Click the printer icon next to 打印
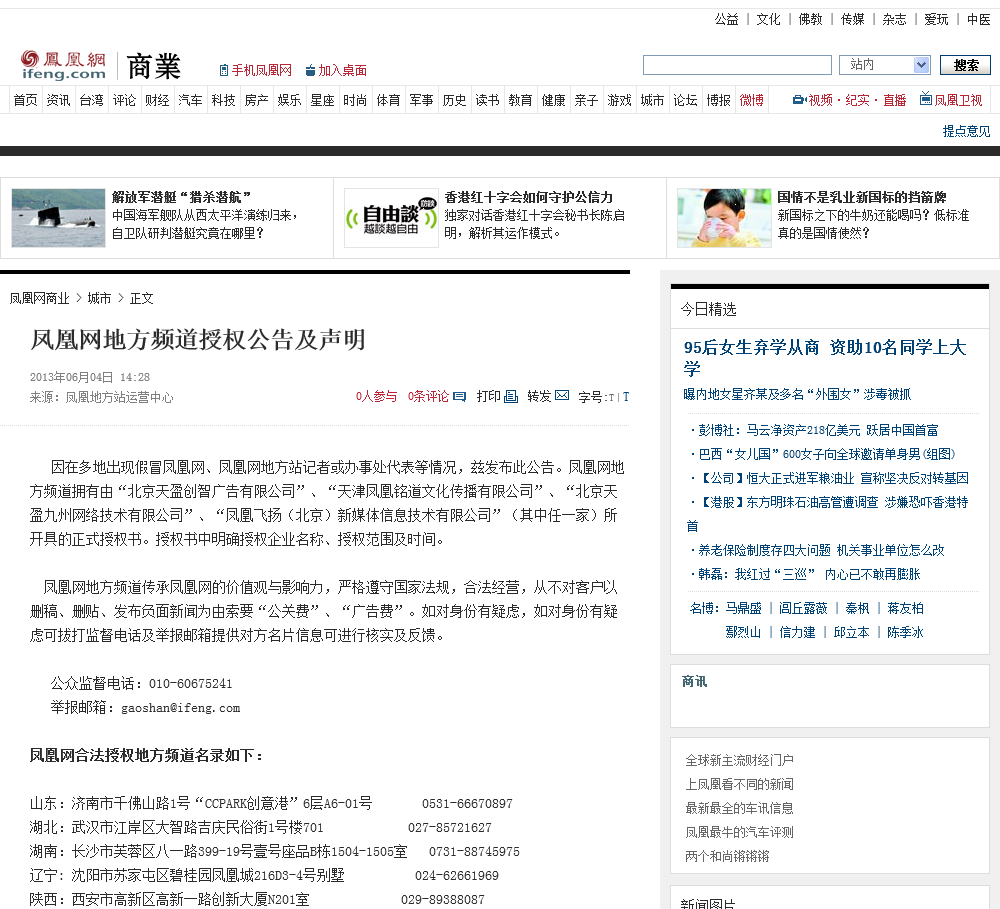1000x909 pixels. click(511, 397)
